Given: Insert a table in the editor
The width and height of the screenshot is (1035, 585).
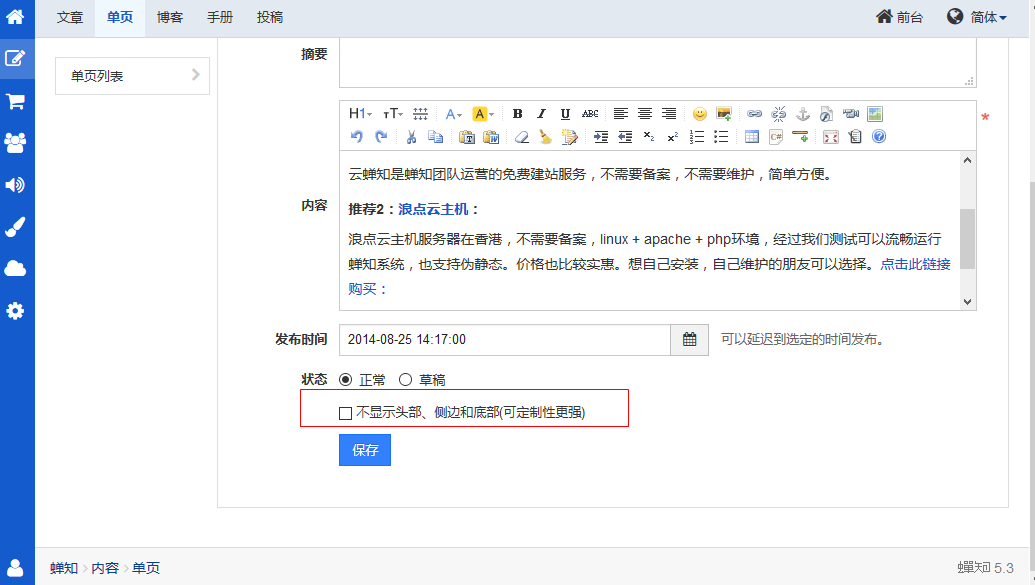Looking at the screenshot, I should click(751, 137).
